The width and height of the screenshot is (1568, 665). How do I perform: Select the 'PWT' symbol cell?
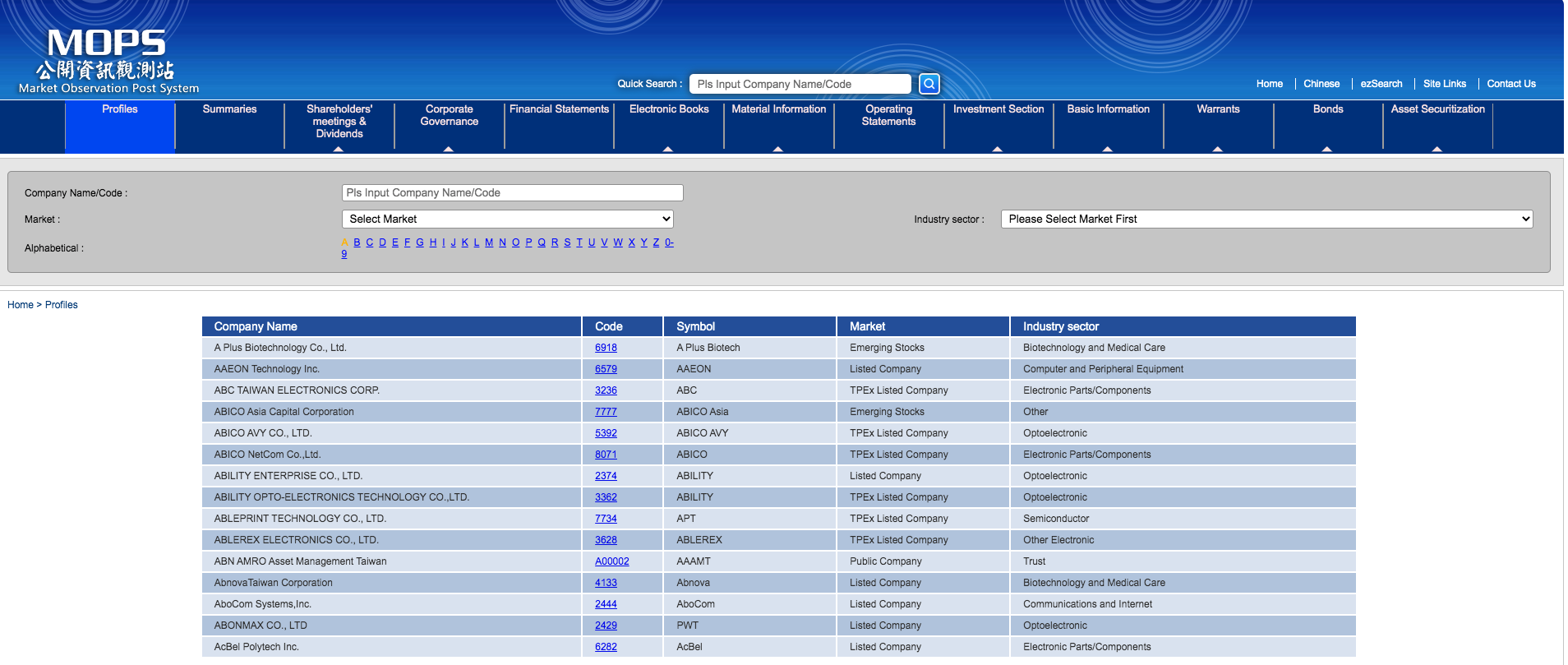pyautogui.click(x=749, y=626)
